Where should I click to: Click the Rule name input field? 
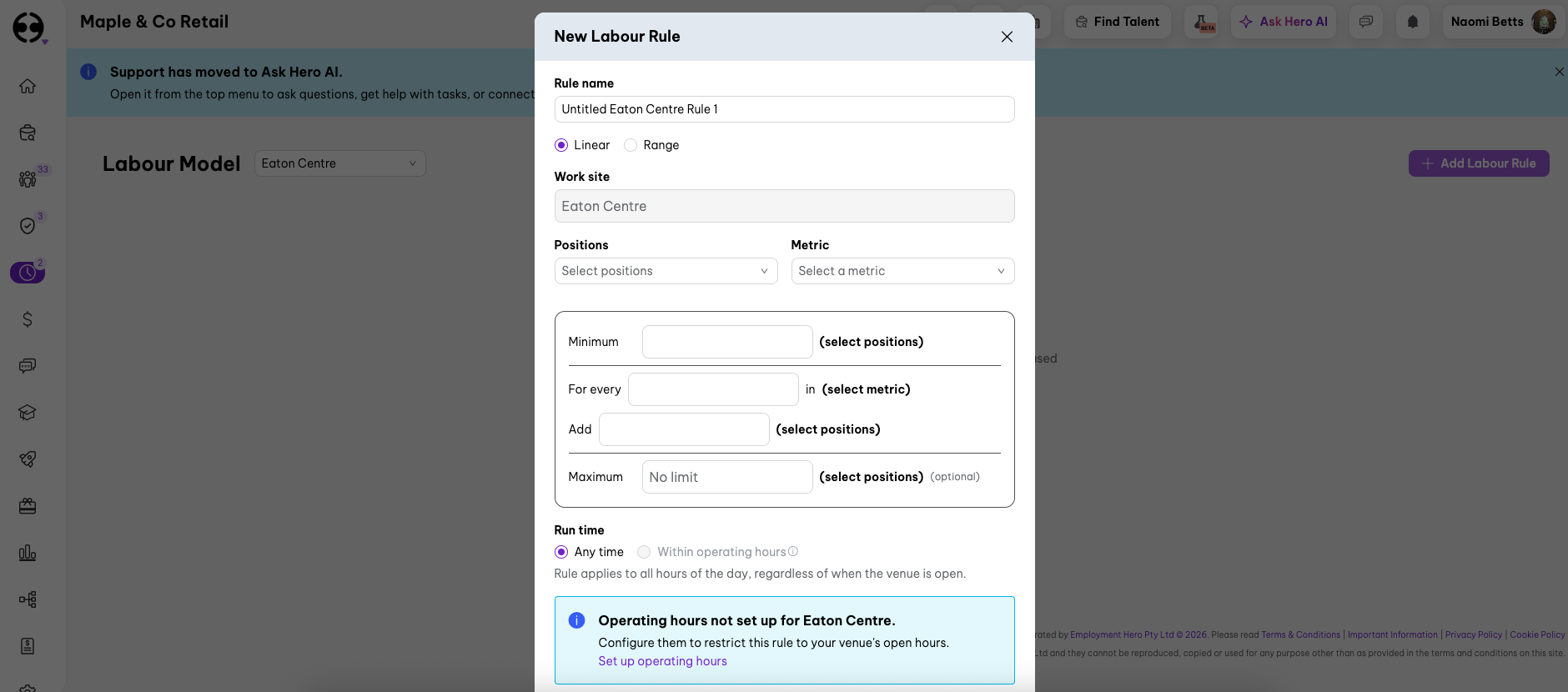pyautogui.click(x=784, y=109)
